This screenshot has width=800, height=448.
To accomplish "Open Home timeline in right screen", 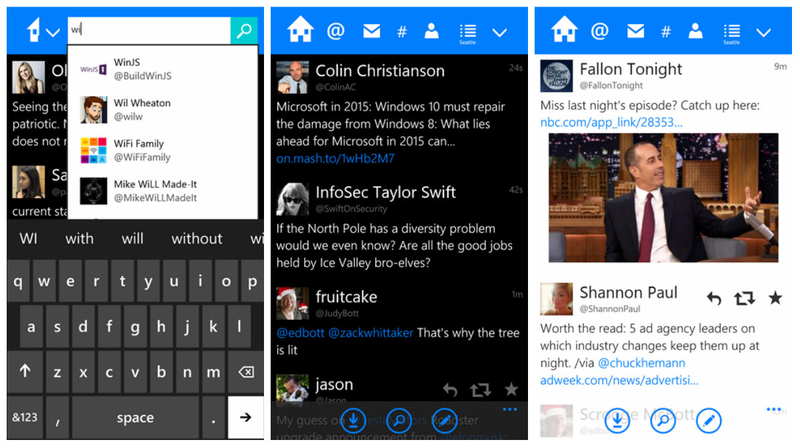I will (x=564, y=30).
